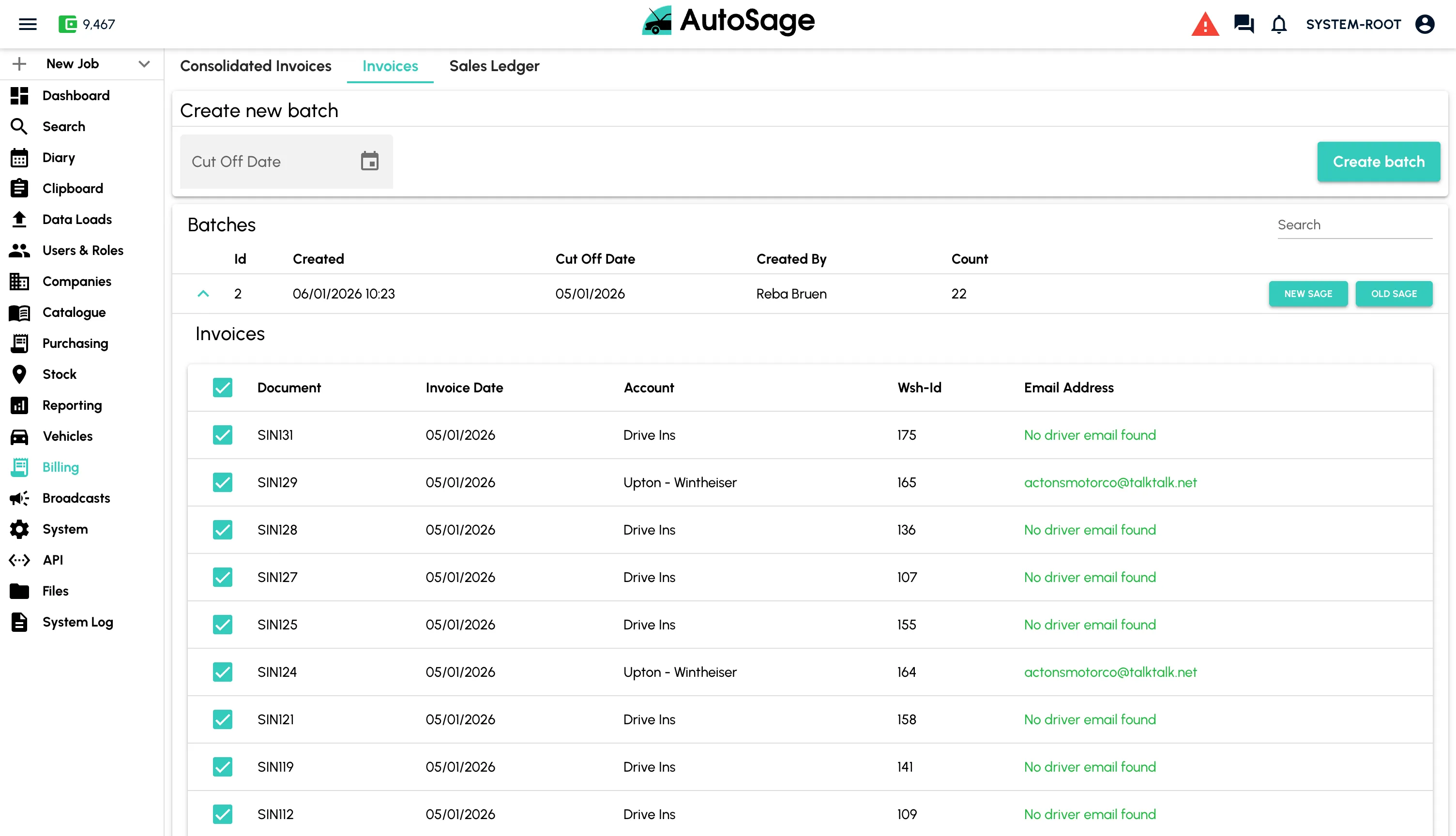Viewport: 1456px width, 836px height.
Task: Uncheck invoice SINI12 checkbox
Action: 222,814
